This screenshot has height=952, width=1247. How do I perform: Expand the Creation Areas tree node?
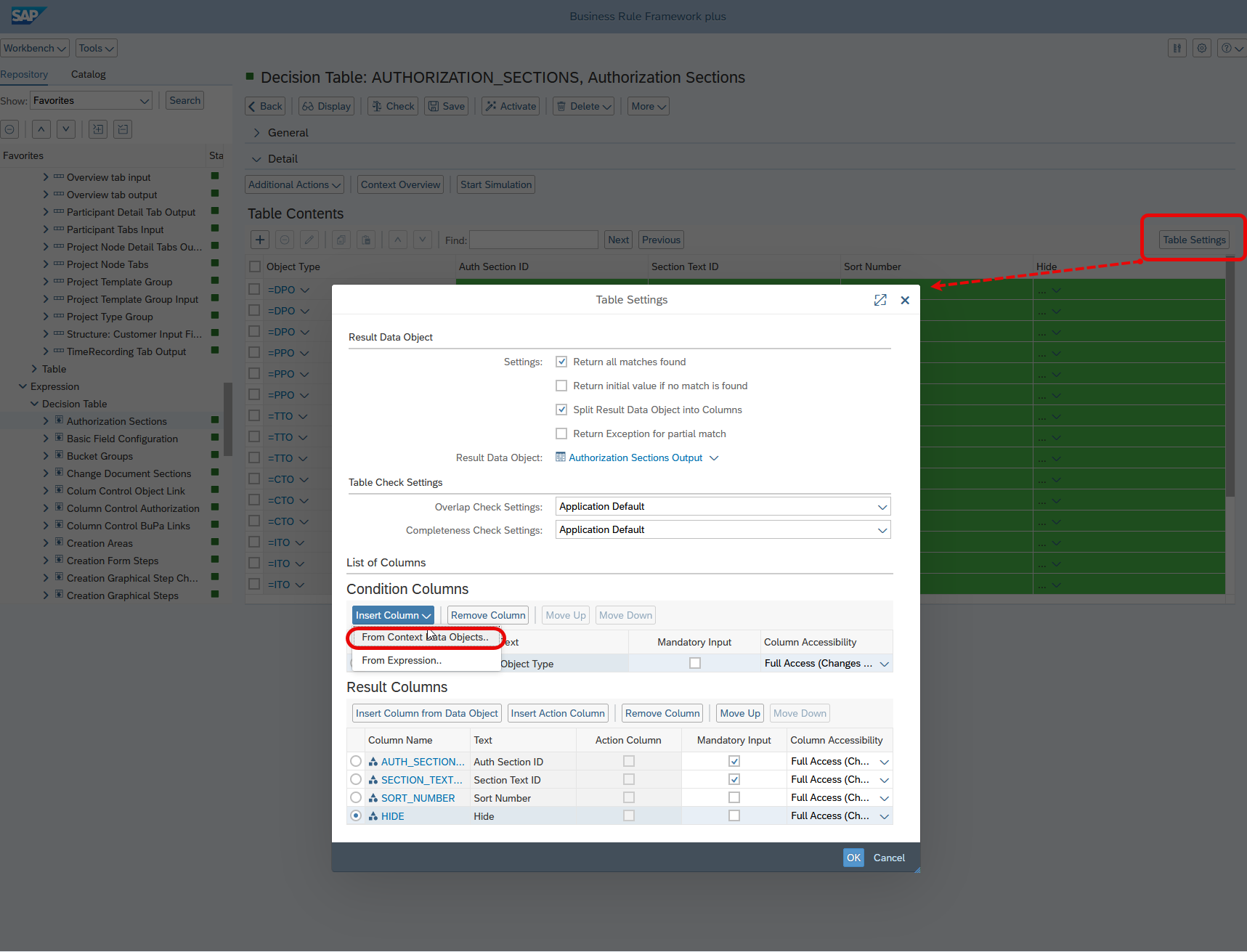click(46, 543)
